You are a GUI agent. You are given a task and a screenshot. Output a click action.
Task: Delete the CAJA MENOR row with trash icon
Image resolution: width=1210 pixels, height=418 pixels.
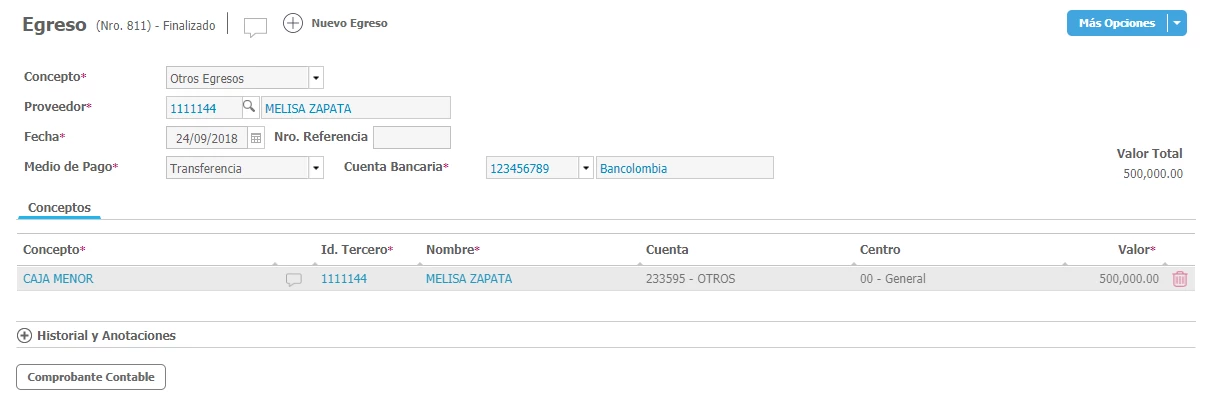[x=1180, y=279]
